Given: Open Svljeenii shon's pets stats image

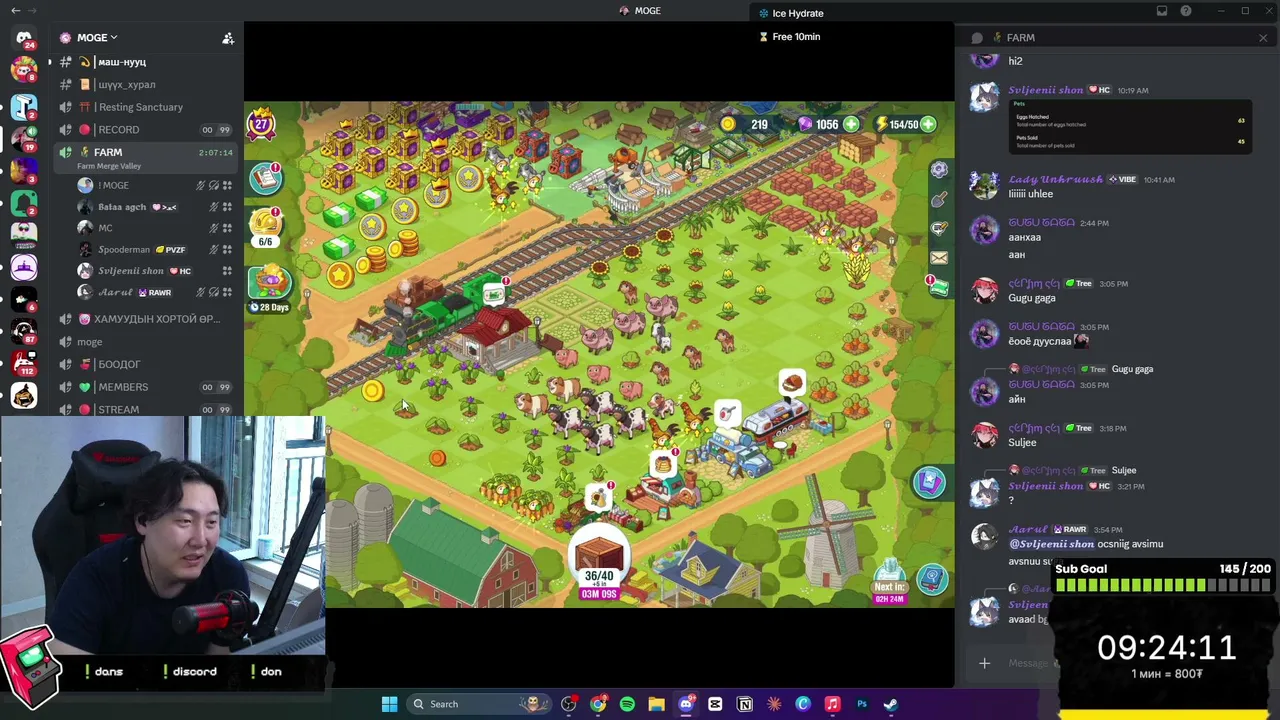Looking at the screenshot, I should pyautogui.click(x=1130, y=126).
